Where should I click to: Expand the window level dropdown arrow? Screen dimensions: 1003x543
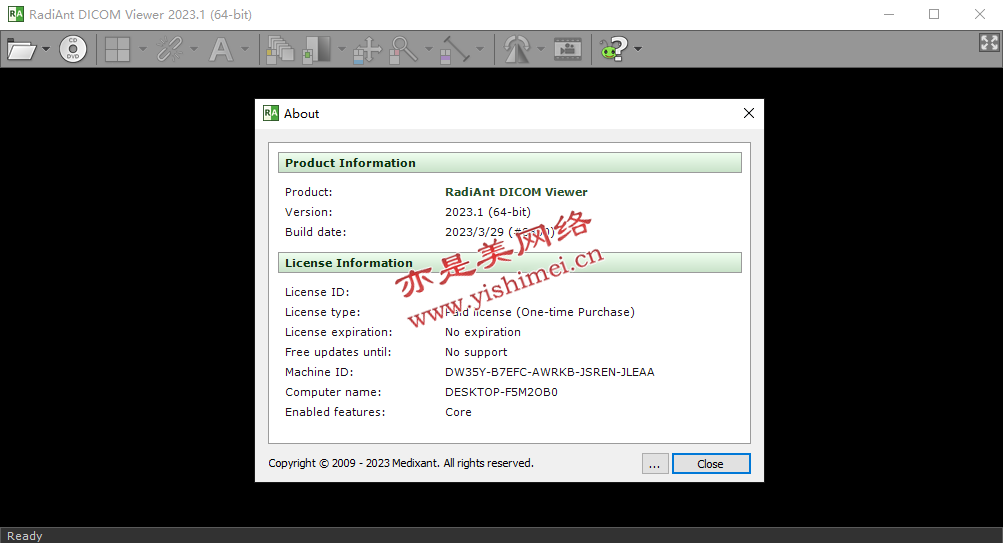[342, 49]
